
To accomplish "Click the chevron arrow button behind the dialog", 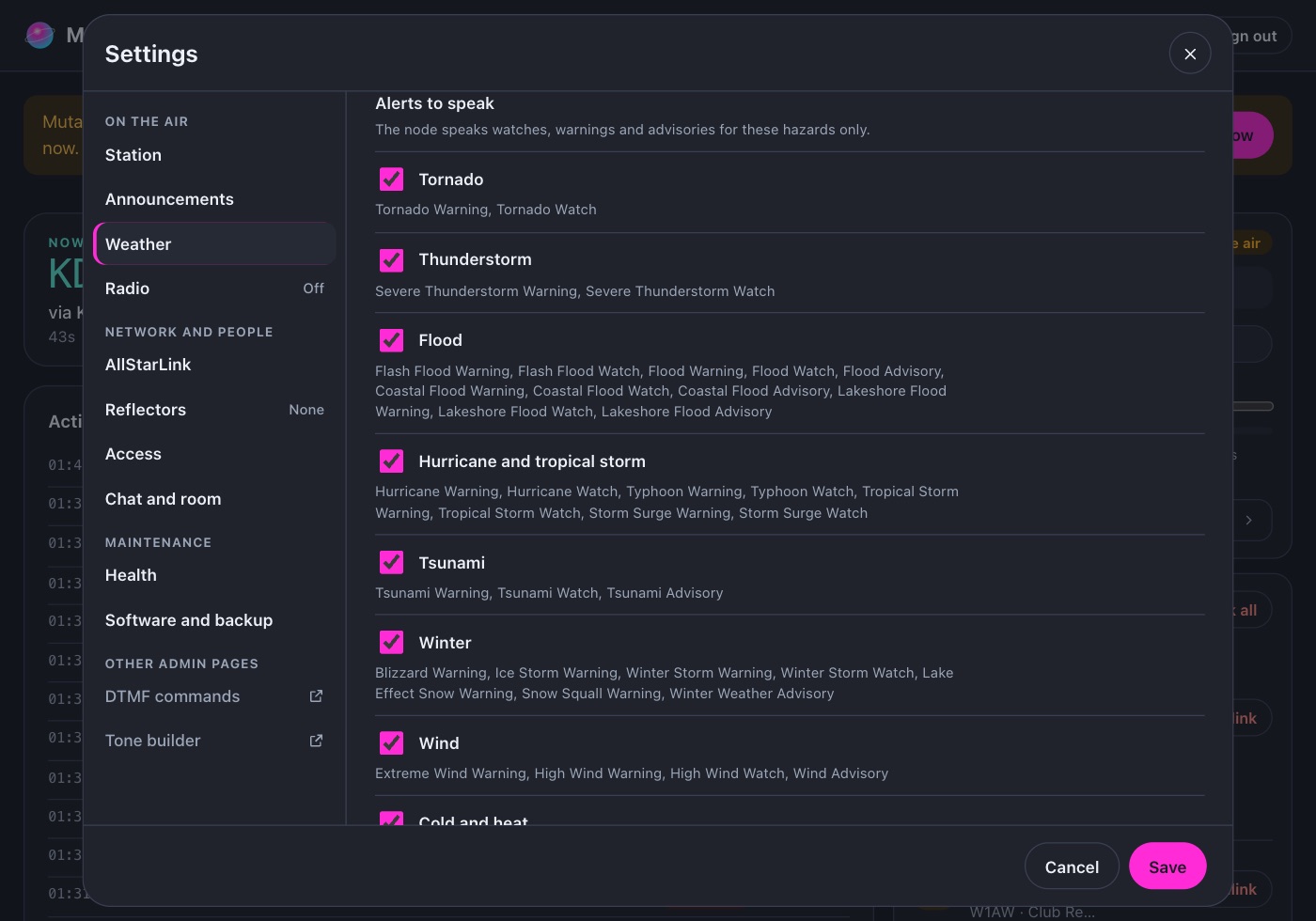I will pos(1248,520).
